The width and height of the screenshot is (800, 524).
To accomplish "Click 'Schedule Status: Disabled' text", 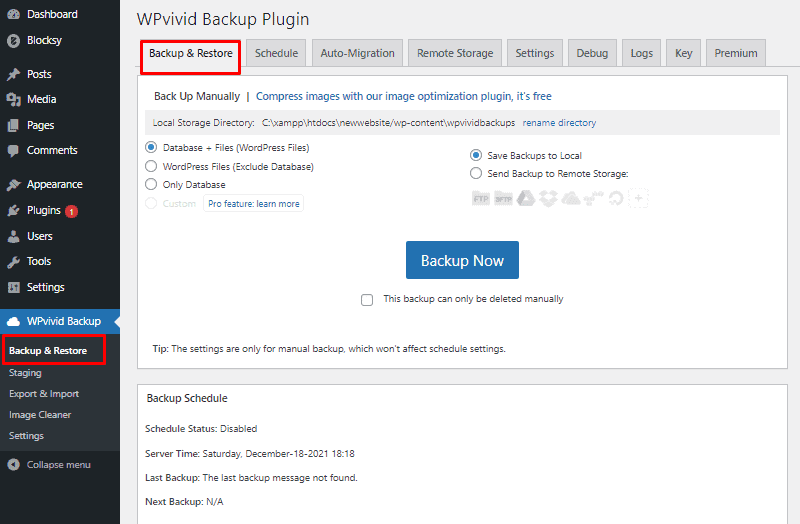I will click(x=201, y=429).
